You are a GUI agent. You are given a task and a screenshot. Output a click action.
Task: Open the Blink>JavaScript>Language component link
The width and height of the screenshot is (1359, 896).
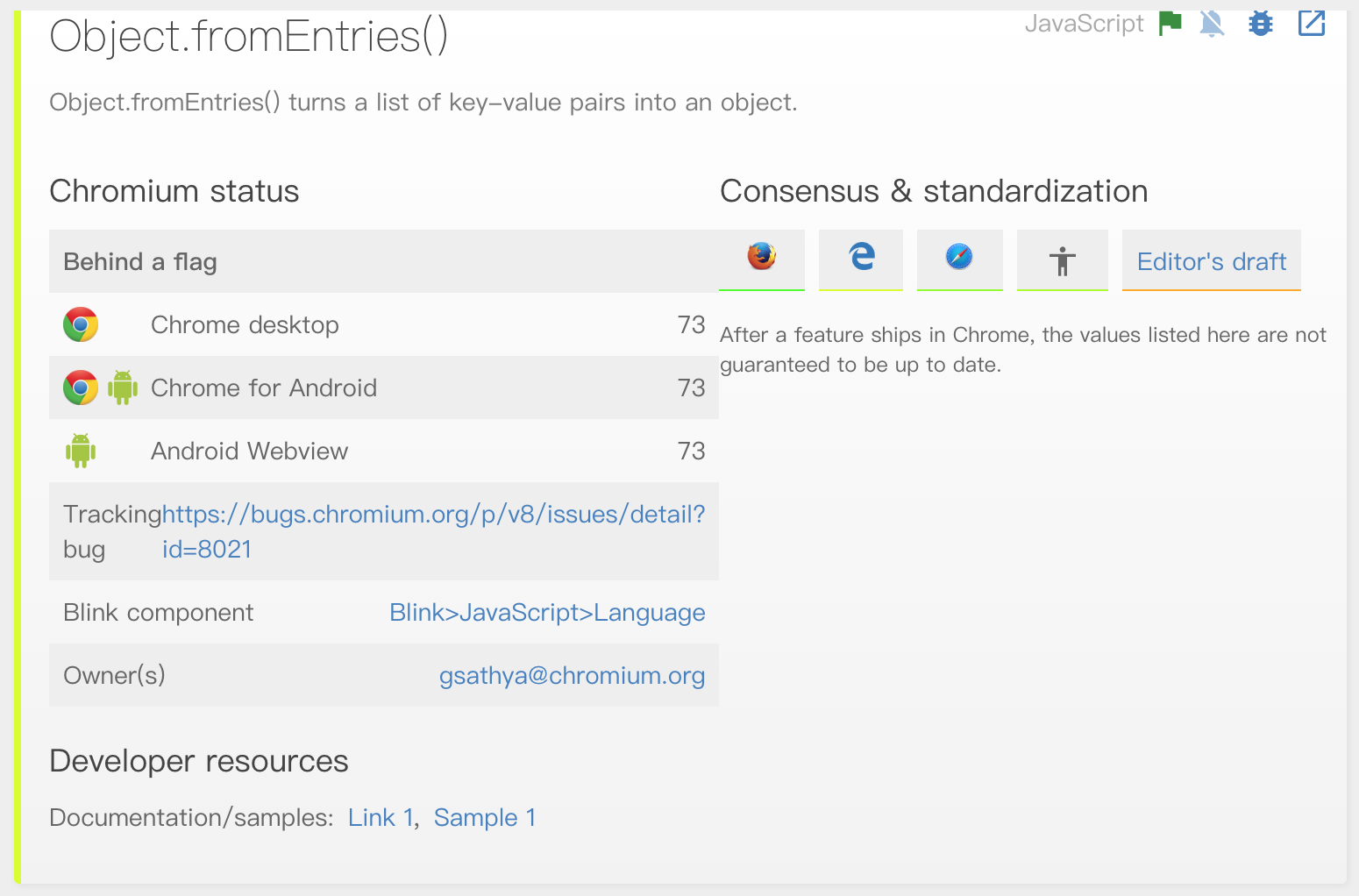tap(547, 612)
